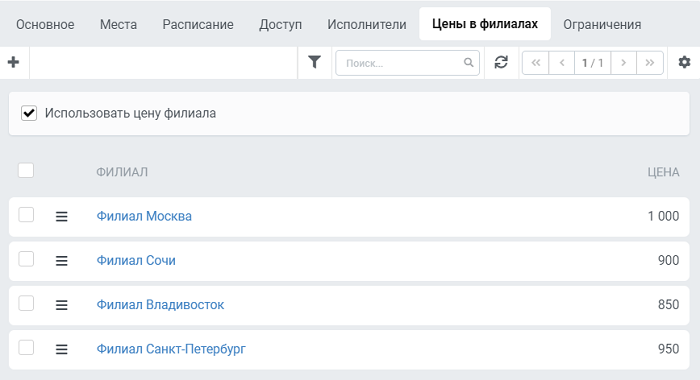Click the drag handle for Филиал Москва

[62, 217]
